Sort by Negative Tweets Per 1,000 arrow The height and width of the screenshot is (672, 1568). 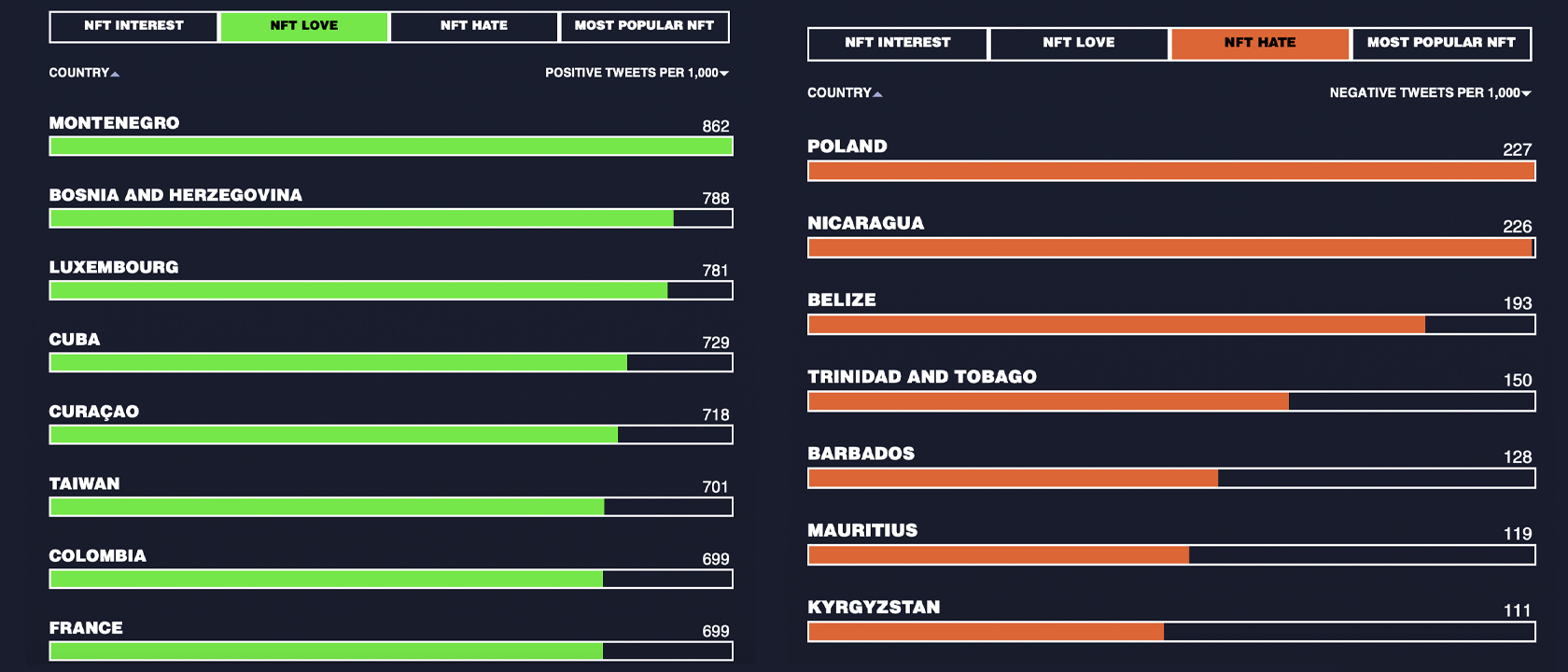click(x=1527, y=94)
